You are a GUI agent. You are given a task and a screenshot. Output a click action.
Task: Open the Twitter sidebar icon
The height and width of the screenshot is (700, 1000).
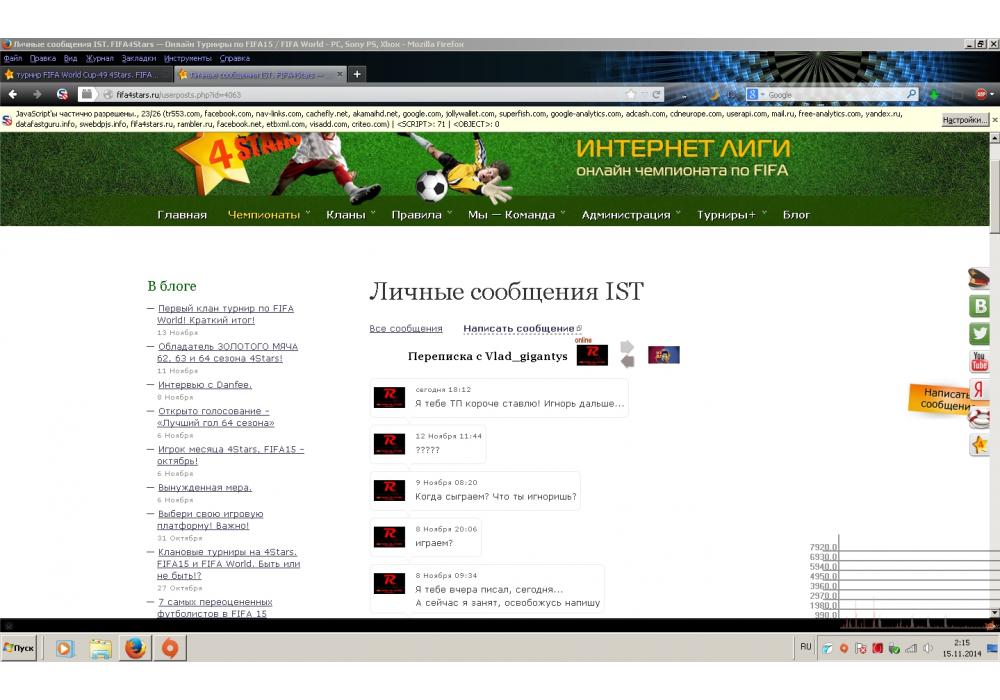pyautogui.click(x=979, y=333)
